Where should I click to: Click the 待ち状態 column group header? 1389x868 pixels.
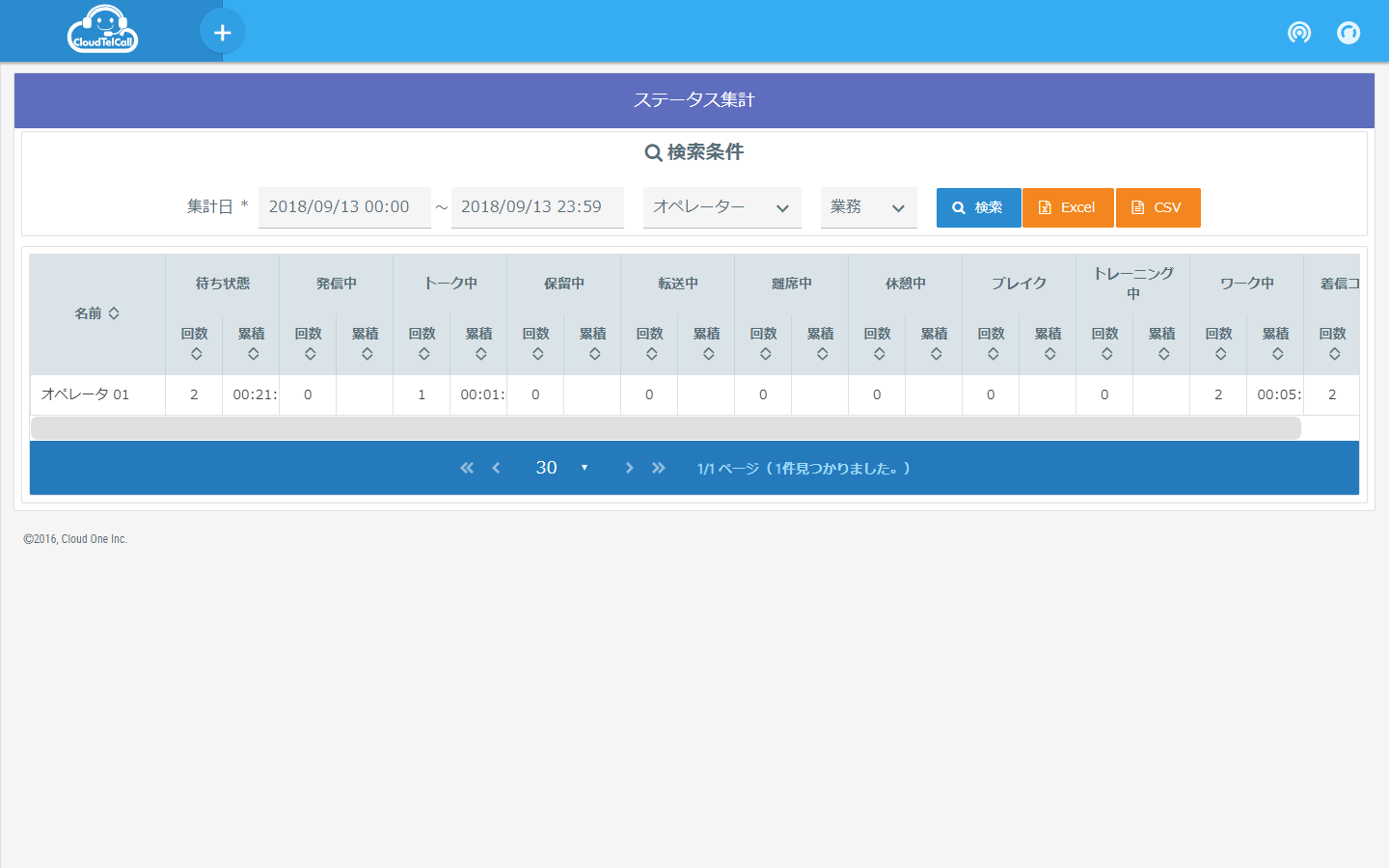(223, 284)
